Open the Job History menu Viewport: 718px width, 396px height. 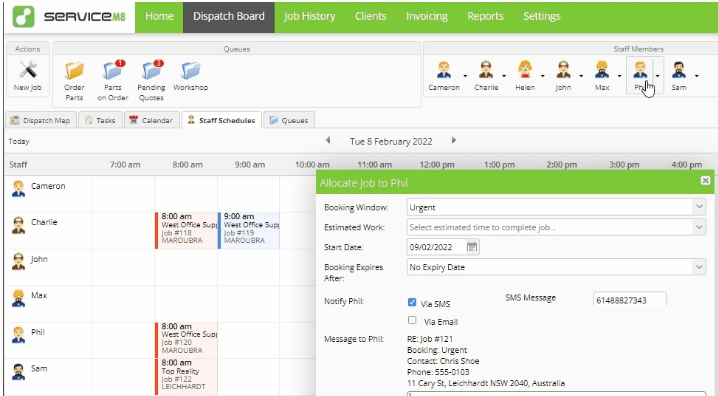(x=309, y=16)
